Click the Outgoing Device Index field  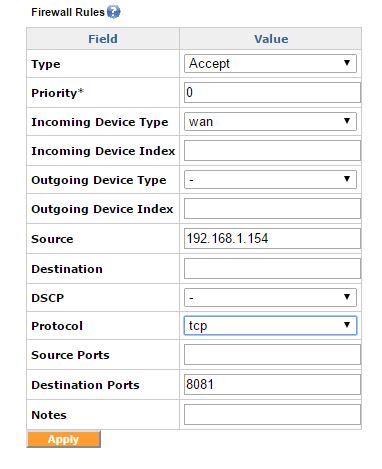pos(272,209)
